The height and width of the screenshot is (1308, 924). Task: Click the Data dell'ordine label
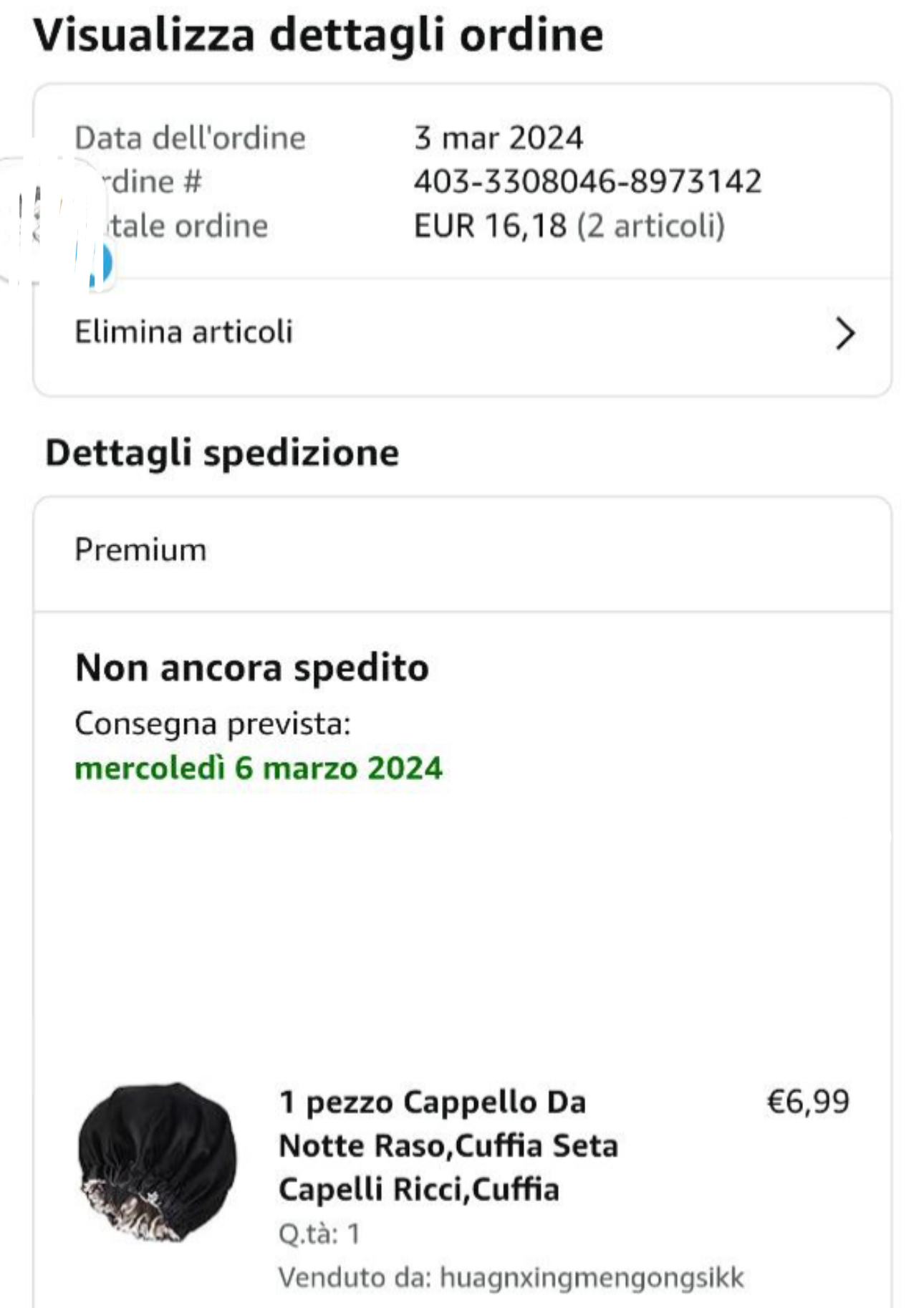[x=190, y=138]
